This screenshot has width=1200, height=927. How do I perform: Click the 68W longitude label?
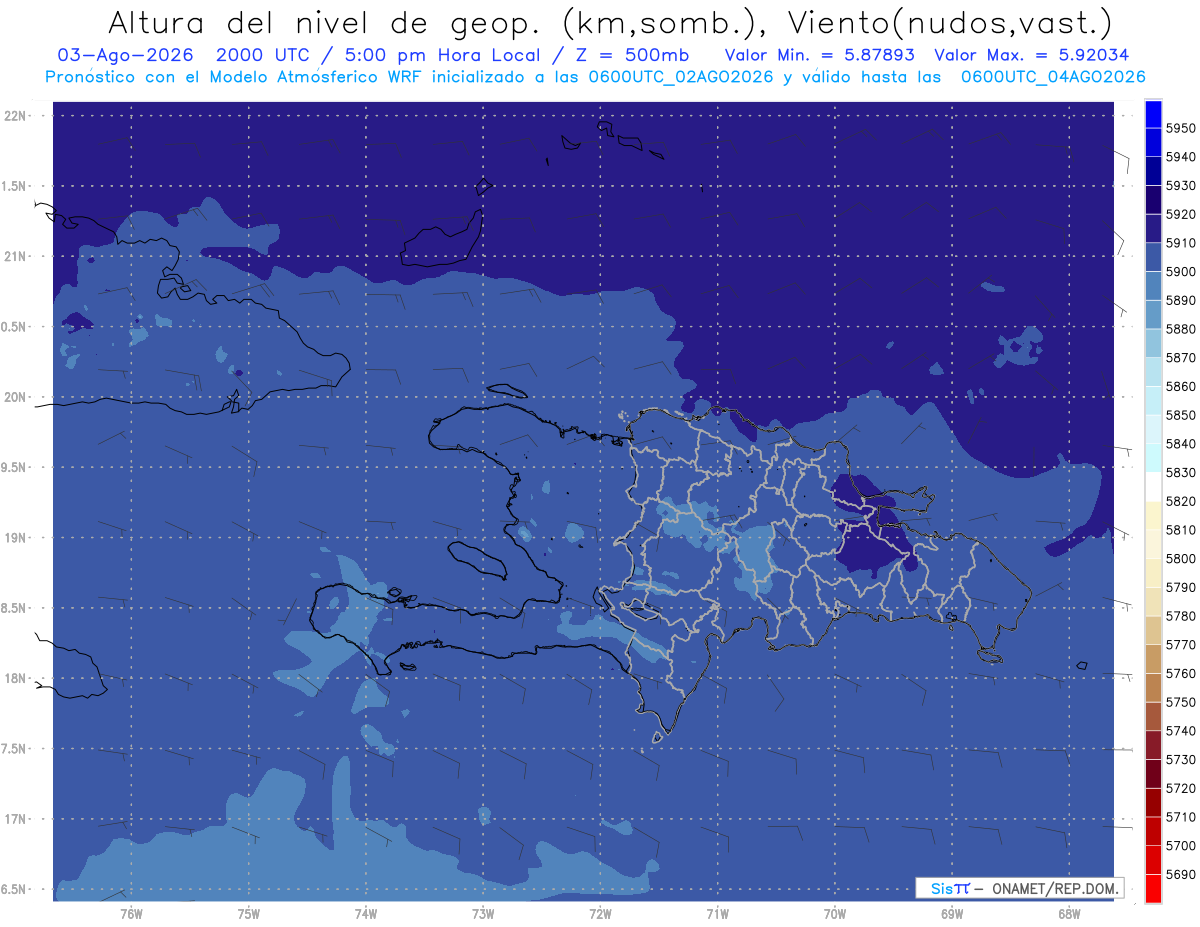(x=1069, y=915)
